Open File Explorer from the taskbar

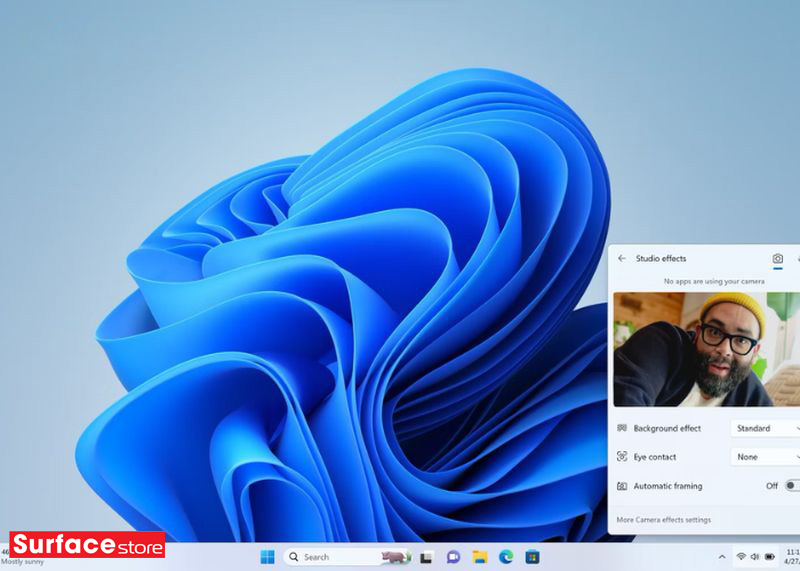[480, 557]
